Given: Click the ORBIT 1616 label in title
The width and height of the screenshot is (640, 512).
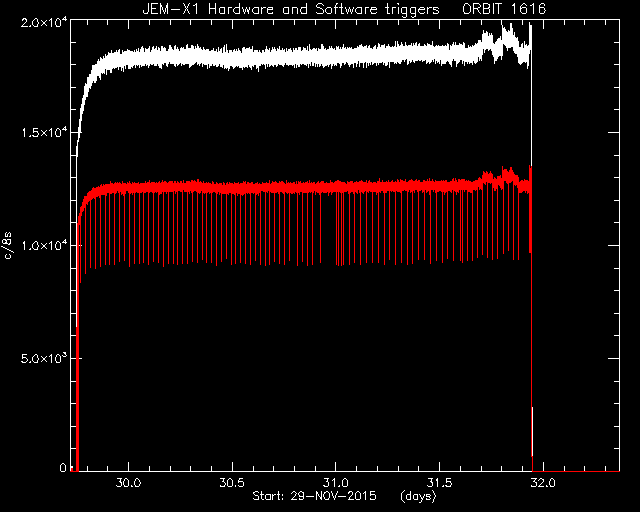Looking at the screenshot, I should 504,9.
